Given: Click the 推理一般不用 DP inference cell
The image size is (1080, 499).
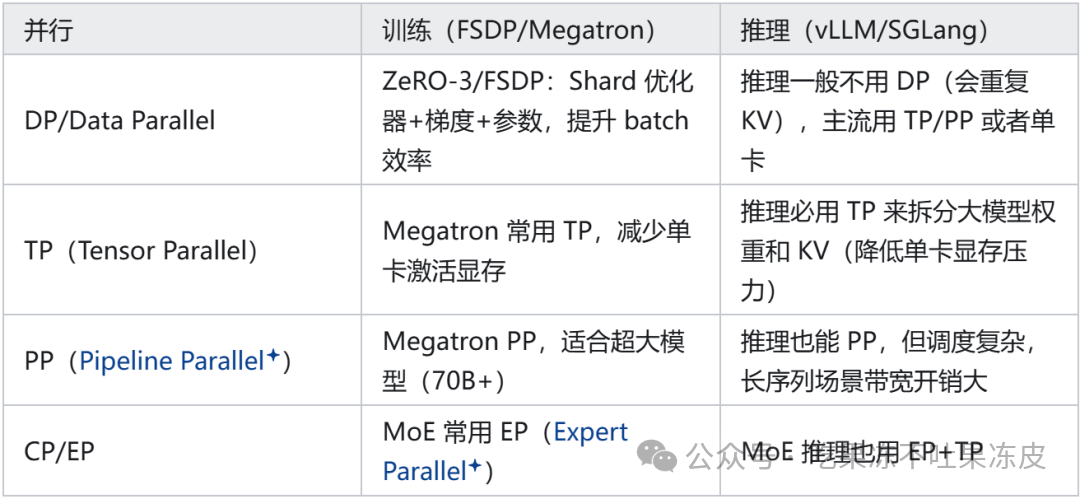Looking at the screenshot, I should (x=898, y=121).
